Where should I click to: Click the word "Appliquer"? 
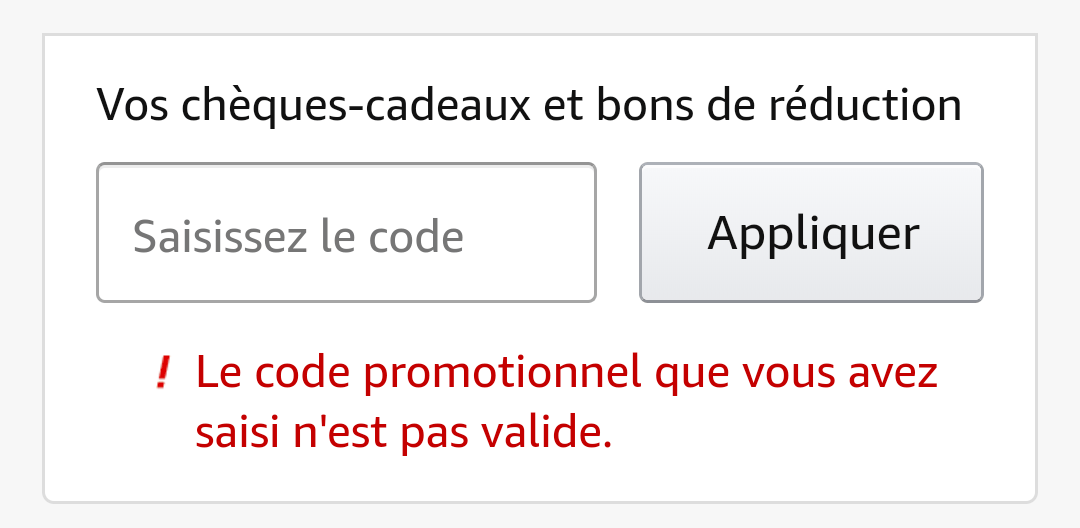813,233
